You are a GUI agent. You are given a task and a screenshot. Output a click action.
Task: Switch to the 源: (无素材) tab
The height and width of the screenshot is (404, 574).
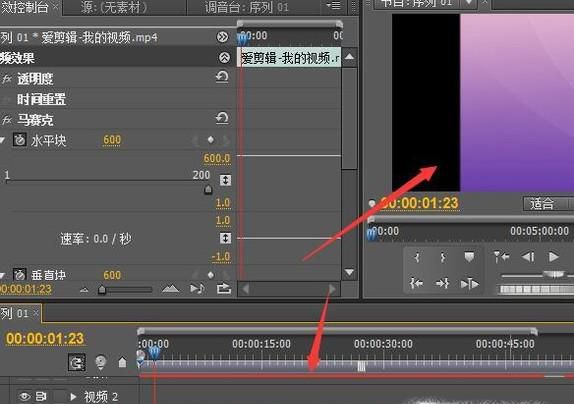(113, 7)
